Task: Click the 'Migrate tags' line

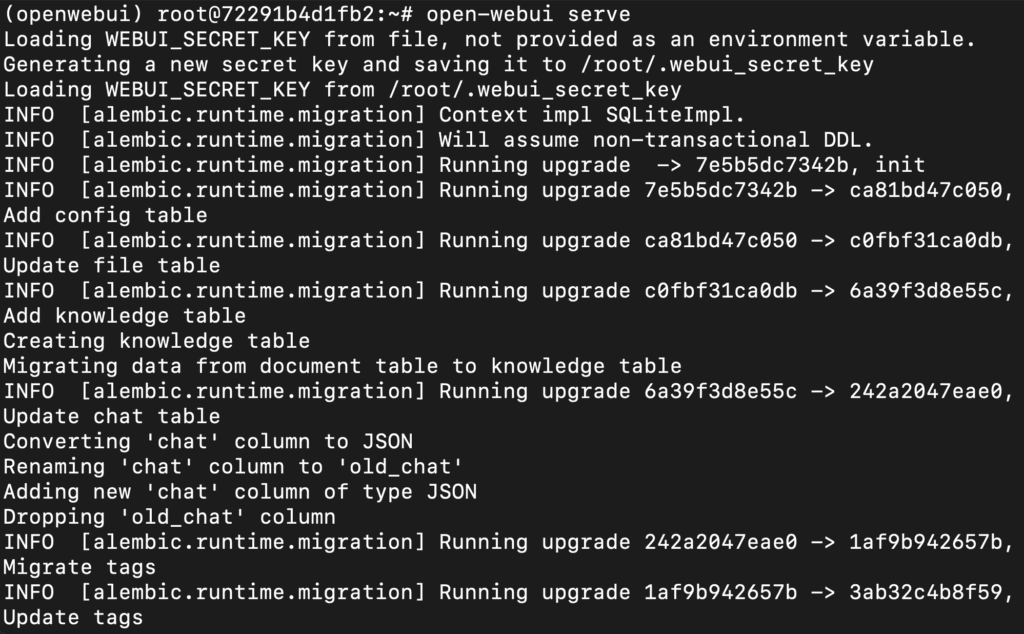Action: 79,567
